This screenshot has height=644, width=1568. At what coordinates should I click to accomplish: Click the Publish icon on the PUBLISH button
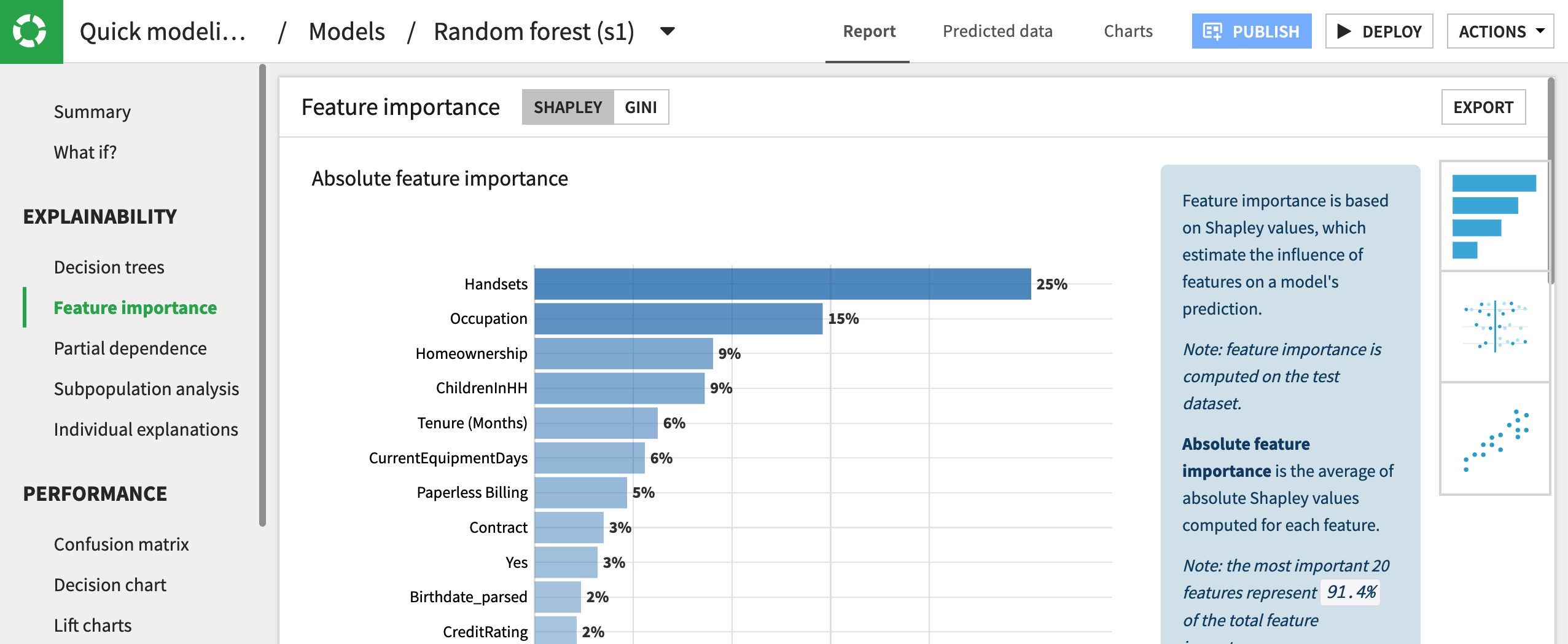tap(1212, 30)
